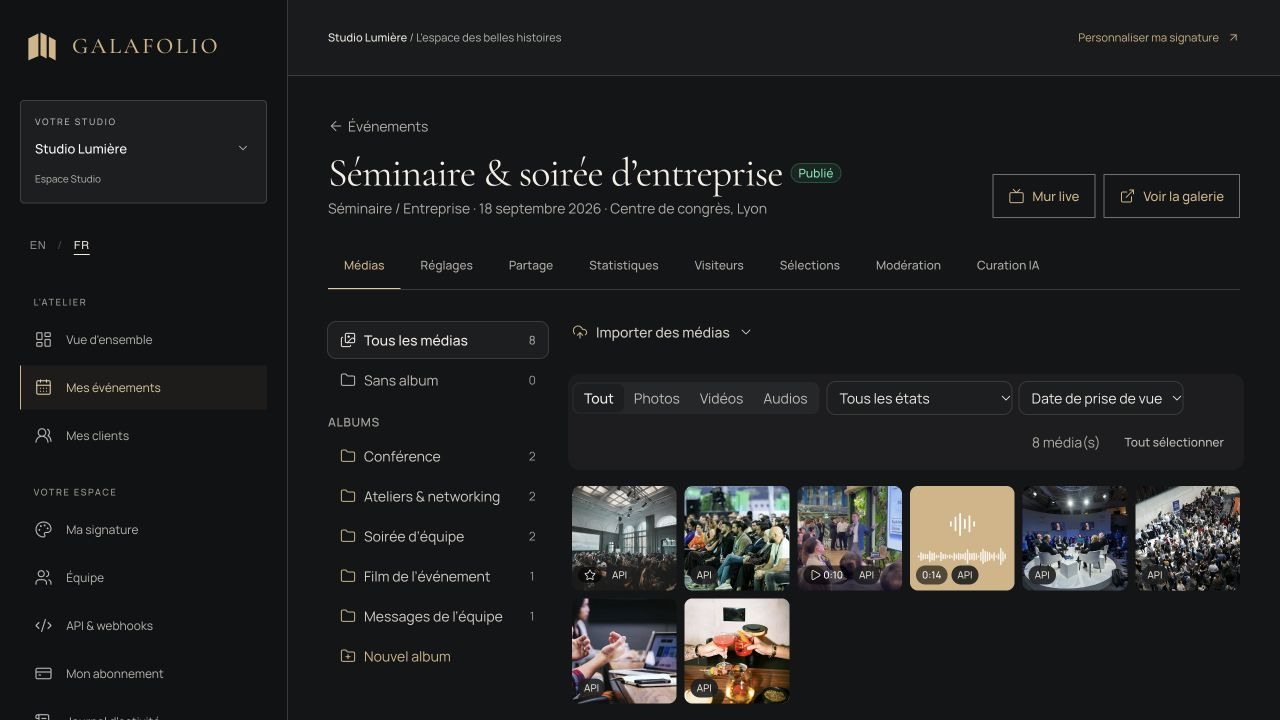Go to the Statistiques tab
Screen dimensions: 1280x720
coord(623,266)
